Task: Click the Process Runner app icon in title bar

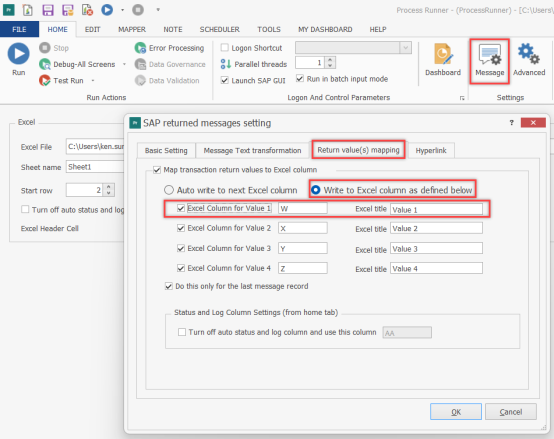Action: [8, 10]
